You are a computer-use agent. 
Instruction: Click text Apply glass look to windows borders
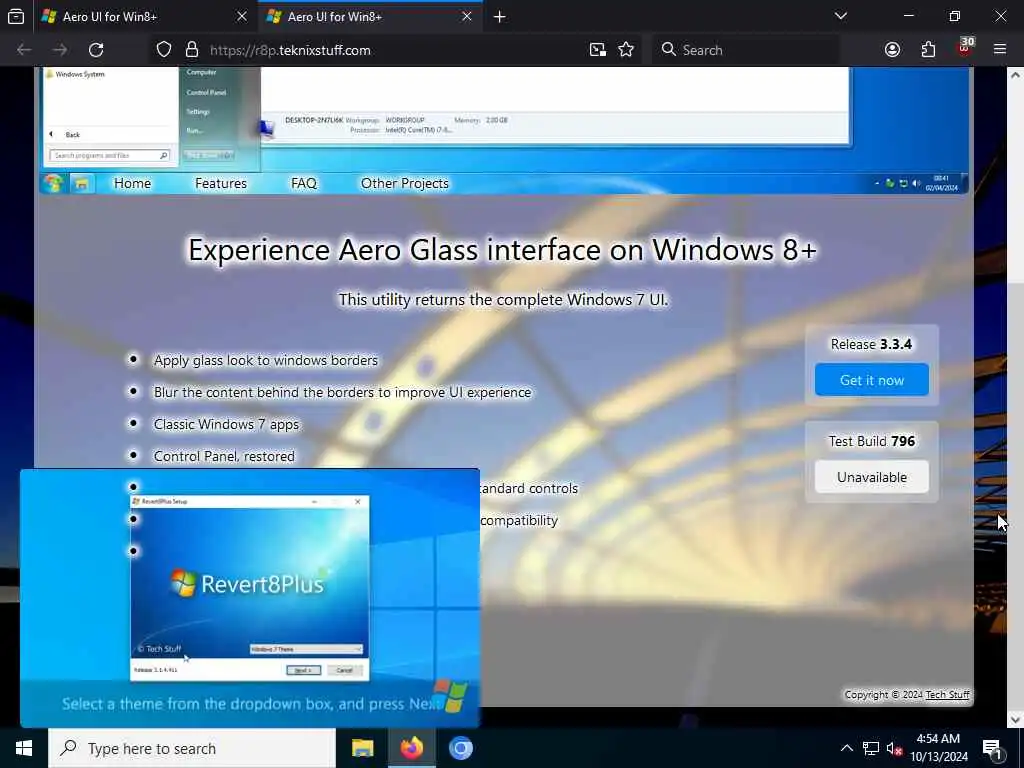[266, 360]
